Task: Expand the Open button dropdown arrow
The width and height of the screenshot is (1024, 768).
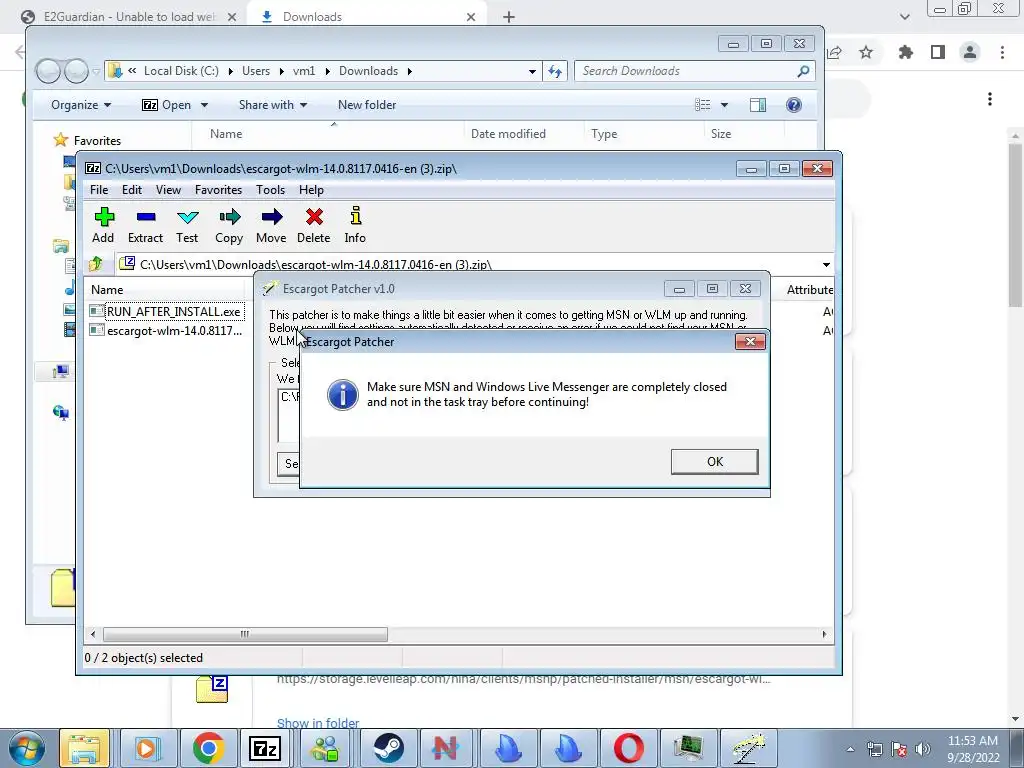Action: (x=204, y=105)
